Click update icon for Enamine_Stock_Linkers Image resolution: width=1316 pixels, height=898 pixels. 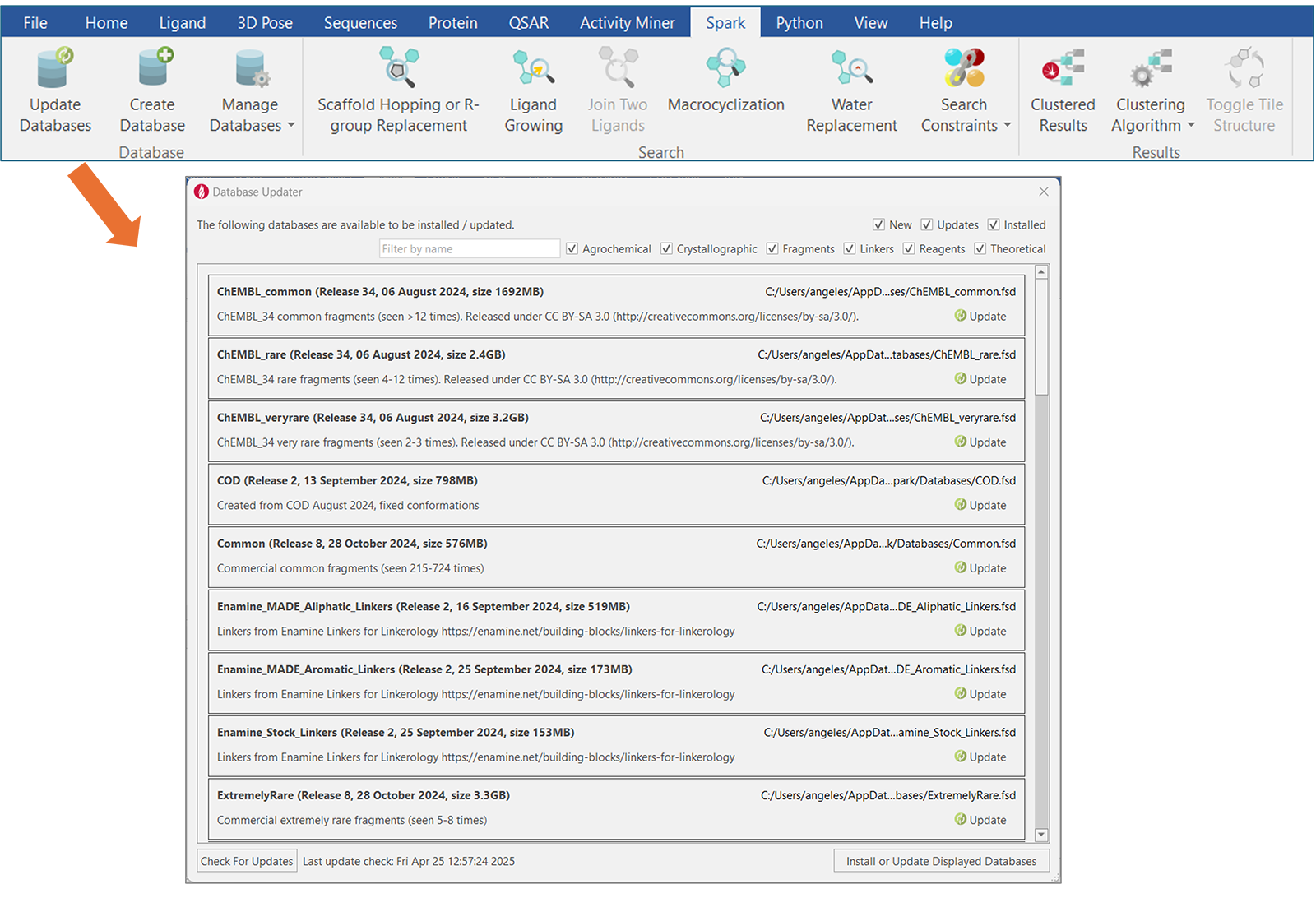960,757
